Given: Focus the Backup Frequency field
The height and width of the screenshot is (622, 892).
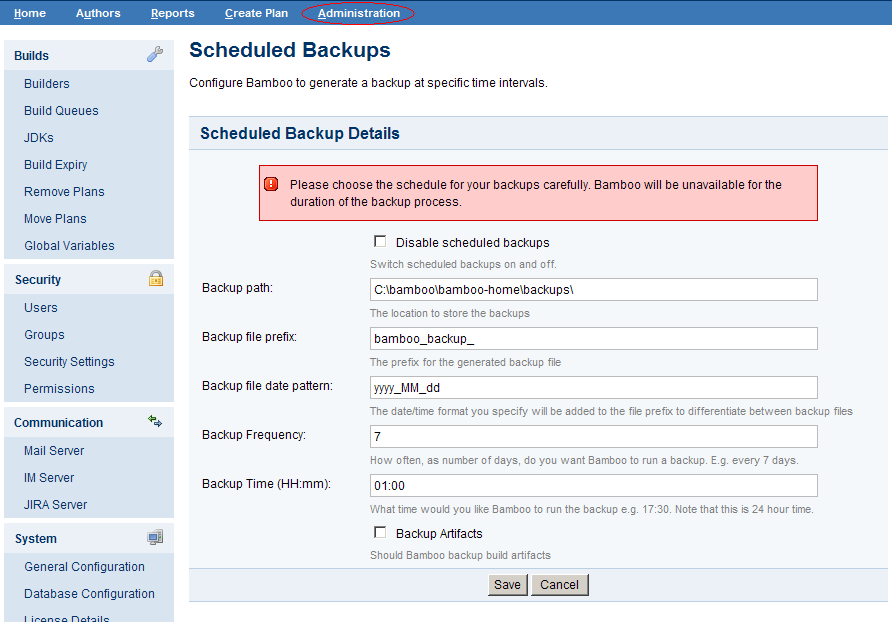Looking at the screenshot, I should pos(593,436).
